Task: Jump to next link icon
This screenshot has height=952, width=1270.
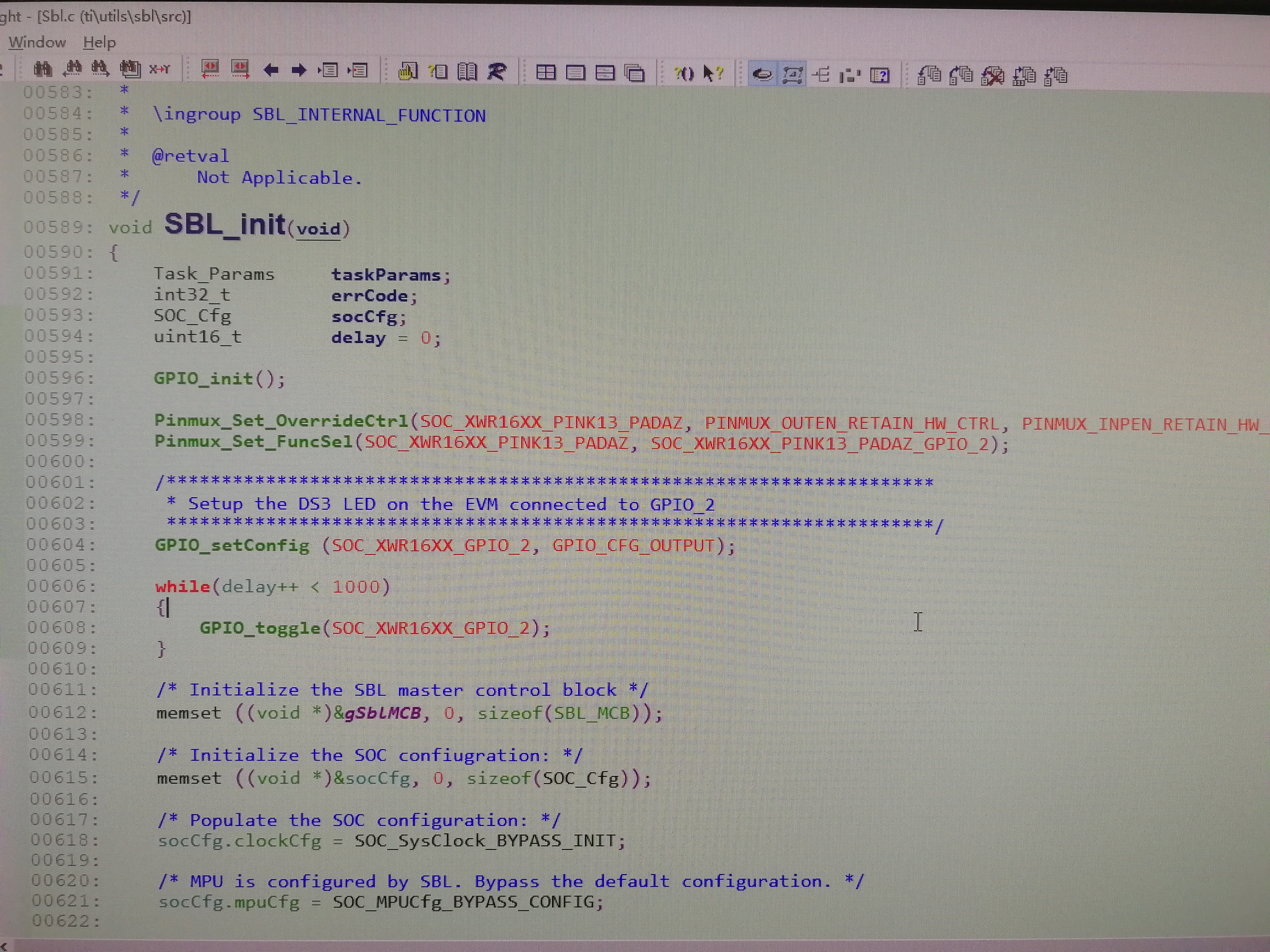Action: (240, 70)
